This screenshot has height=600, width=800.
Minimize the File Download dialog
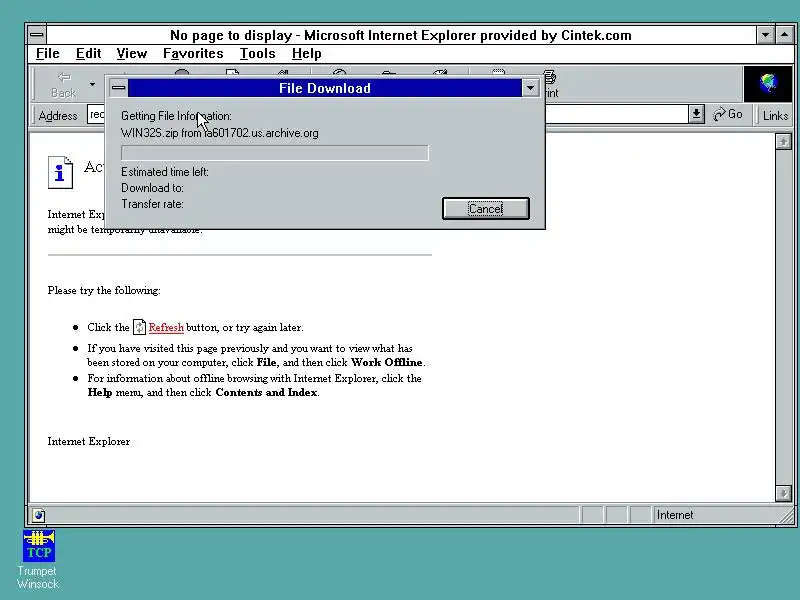(531, 88)
